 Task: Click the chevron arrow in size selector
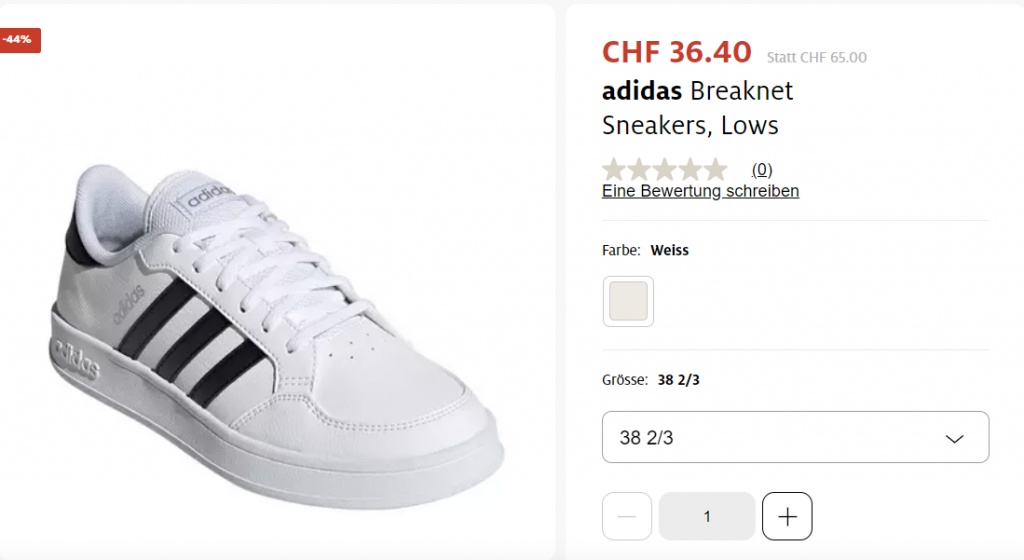tap(954, 438)
